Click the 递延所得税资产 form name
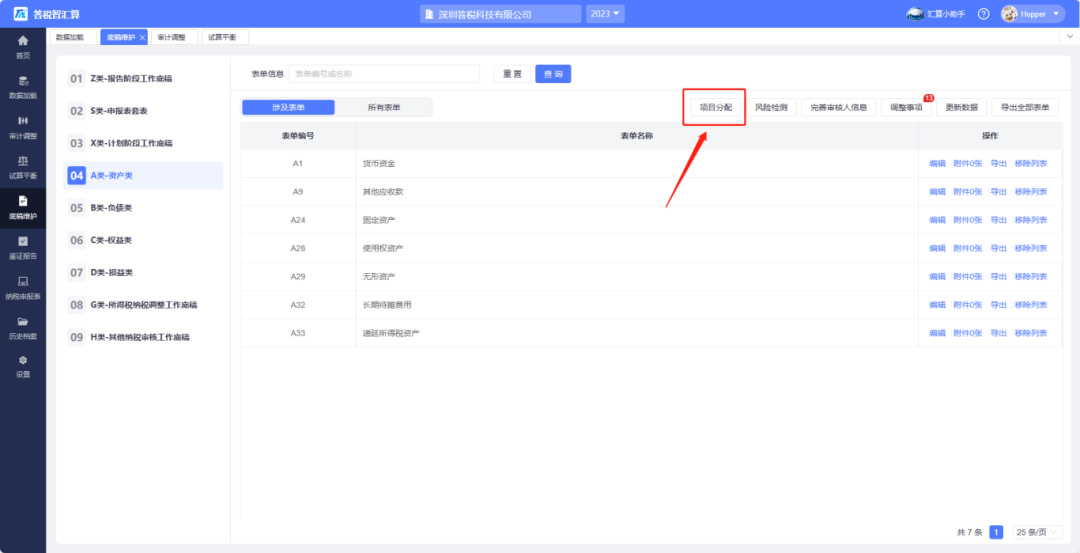The width and height of the screenshot is (1080, 553). (391, 333)
